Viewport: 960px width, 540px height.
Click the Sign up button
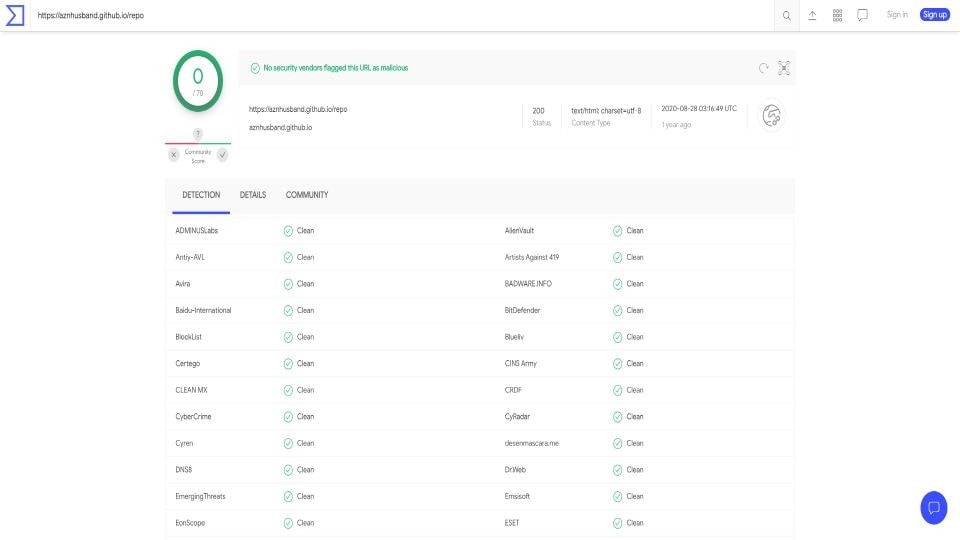click(934, 15)
